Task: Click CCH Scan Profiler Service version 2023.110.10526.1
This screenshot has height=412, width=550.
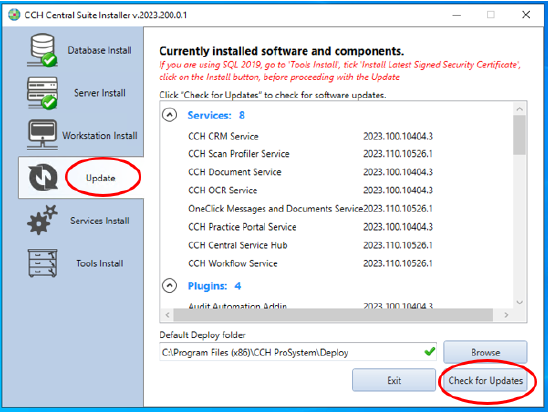Action: click(x=398, y=154)
